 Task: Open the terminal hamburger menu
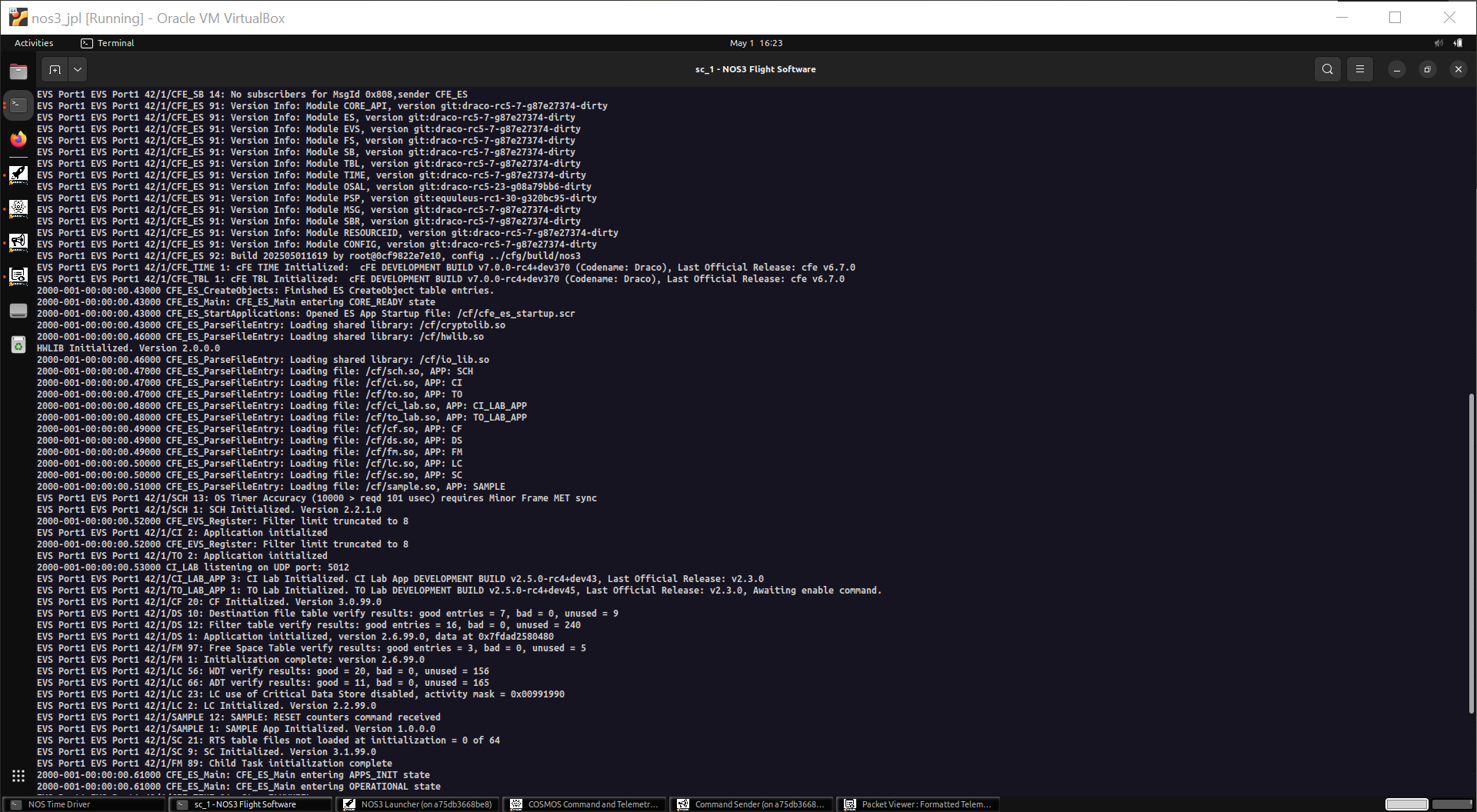(1359, 69)
